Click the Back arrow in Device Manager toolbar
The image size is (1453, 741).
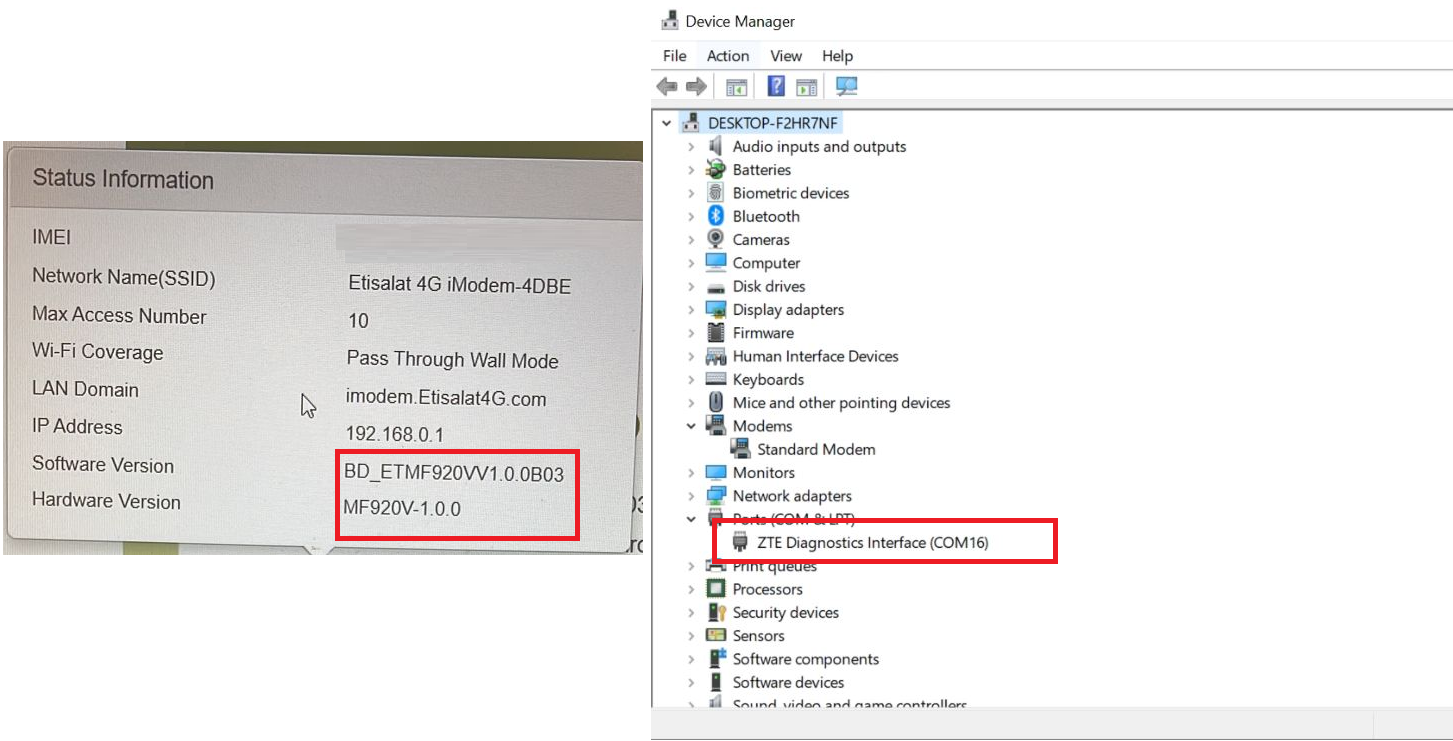(x=667, y=87)
